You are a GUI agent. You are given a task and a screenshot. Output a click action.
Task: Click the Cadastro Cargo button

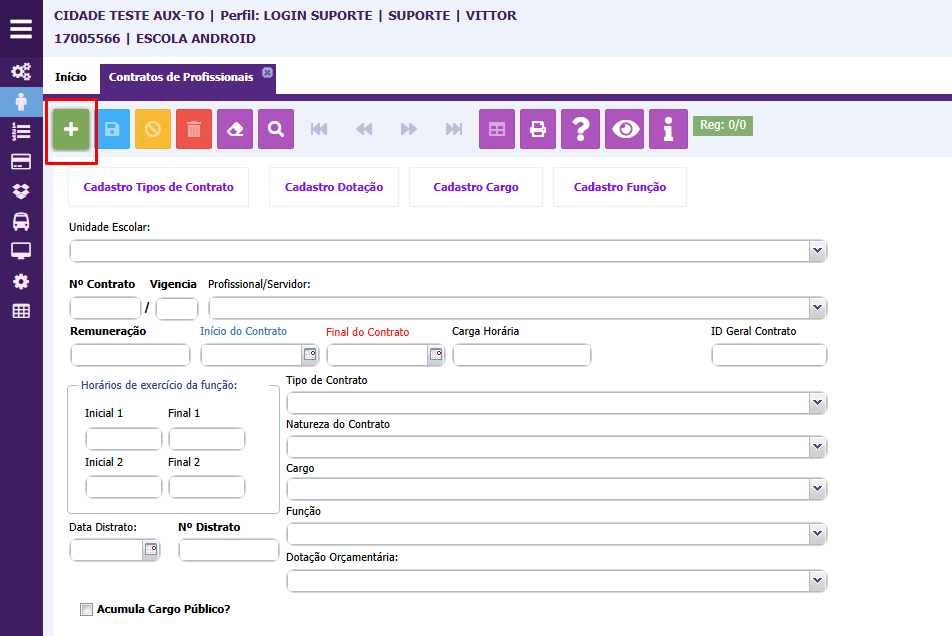476,187
